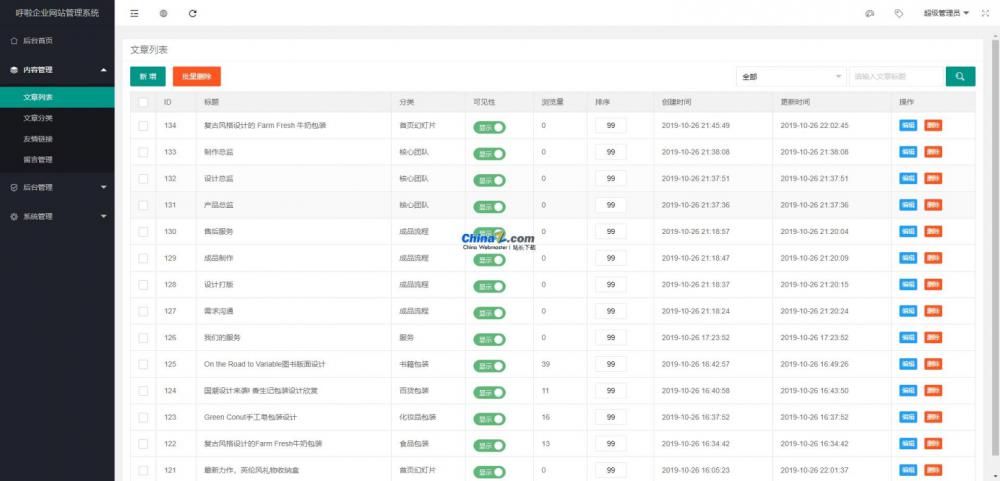Viewport: 1000px width, 481px height.
Task: Edit sort value field for article 128
Action: [610, 285]
